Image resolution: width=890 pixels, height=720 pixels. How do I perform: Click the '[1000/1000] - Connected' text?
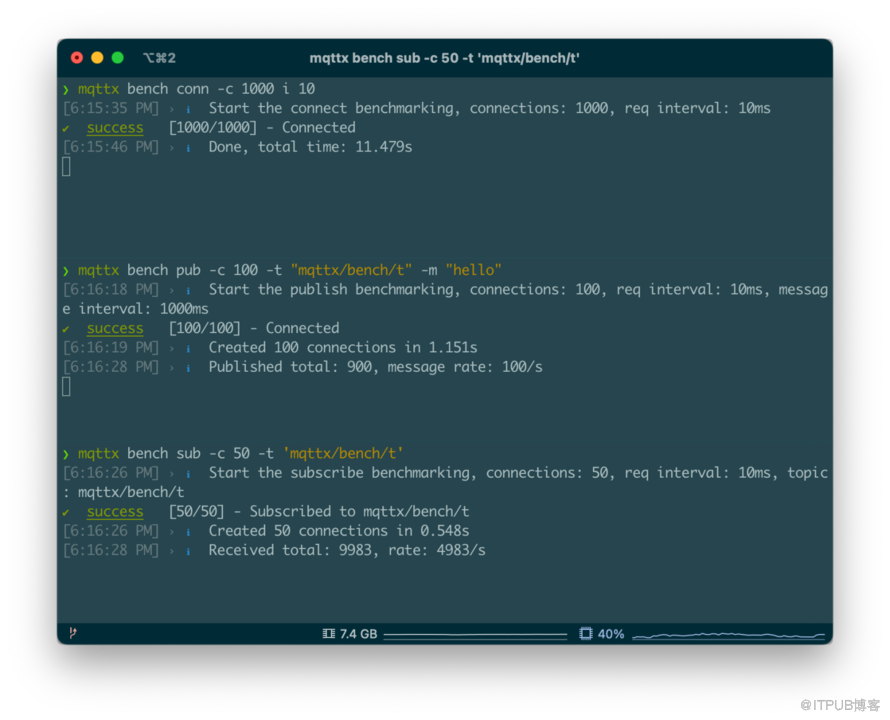coord(262,127)
